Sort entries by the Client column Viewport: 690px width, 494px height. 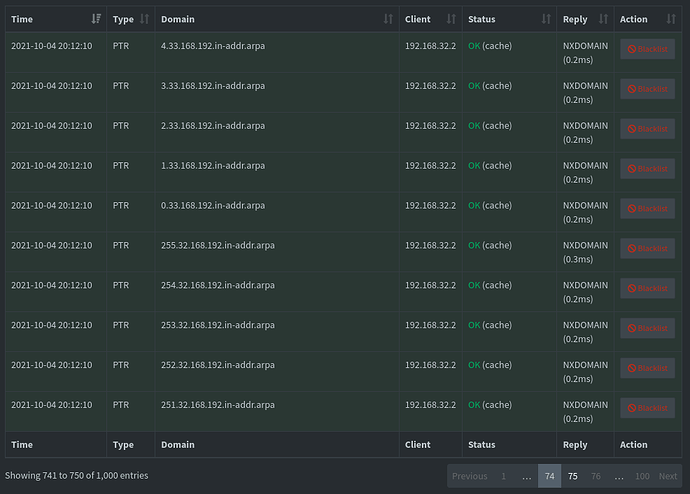pos(451,19)
